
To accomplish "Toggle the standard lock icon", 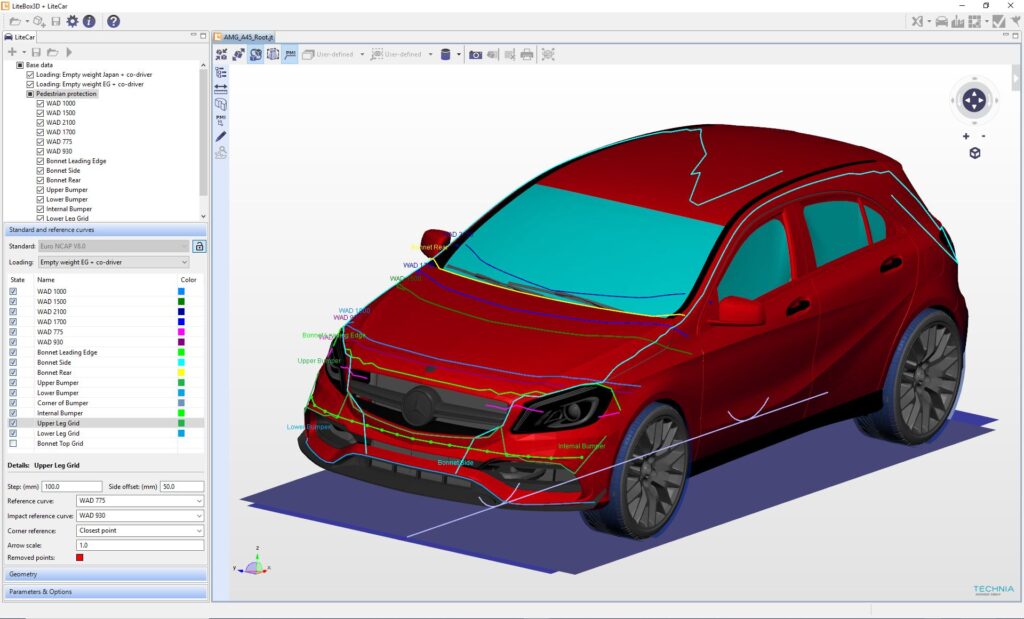I will [199, 246].
